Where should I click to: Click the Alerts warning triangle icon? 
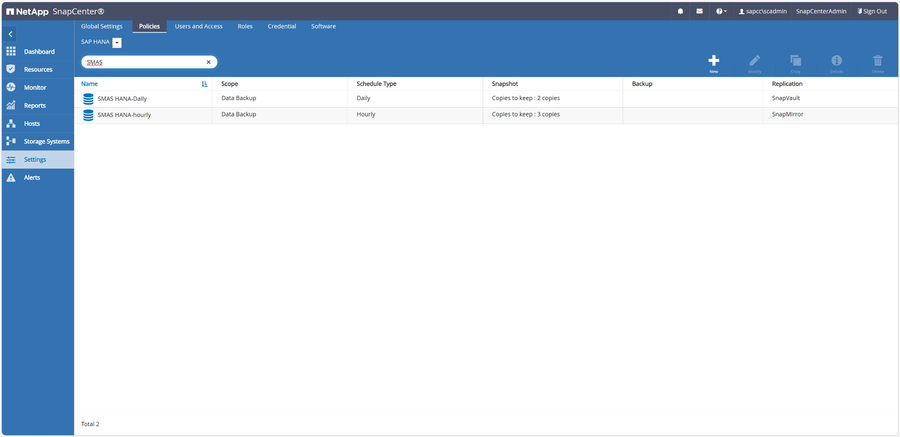coord(10,177)
